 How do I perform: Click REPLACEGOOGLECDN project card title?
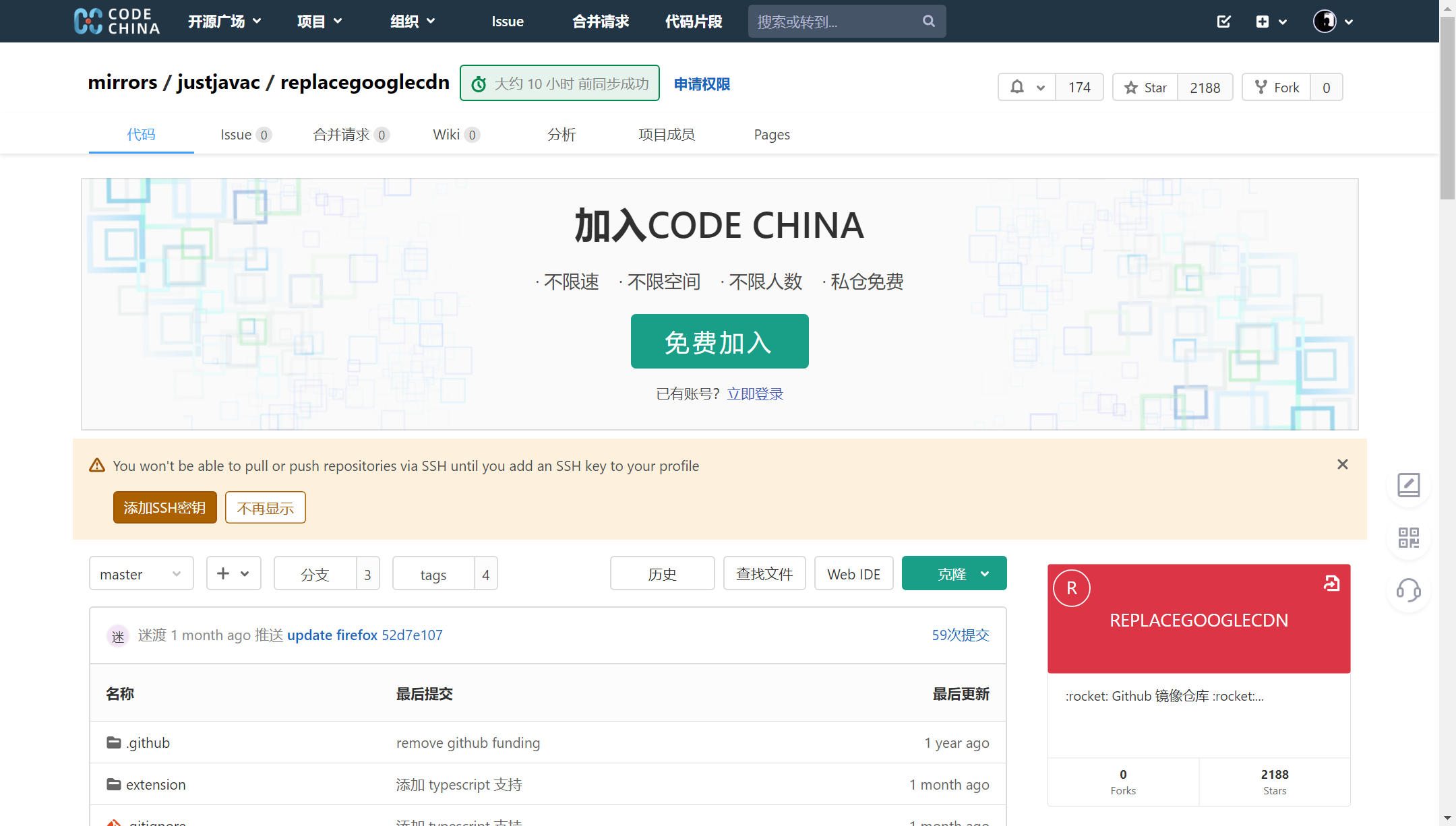coord(1199,620)
